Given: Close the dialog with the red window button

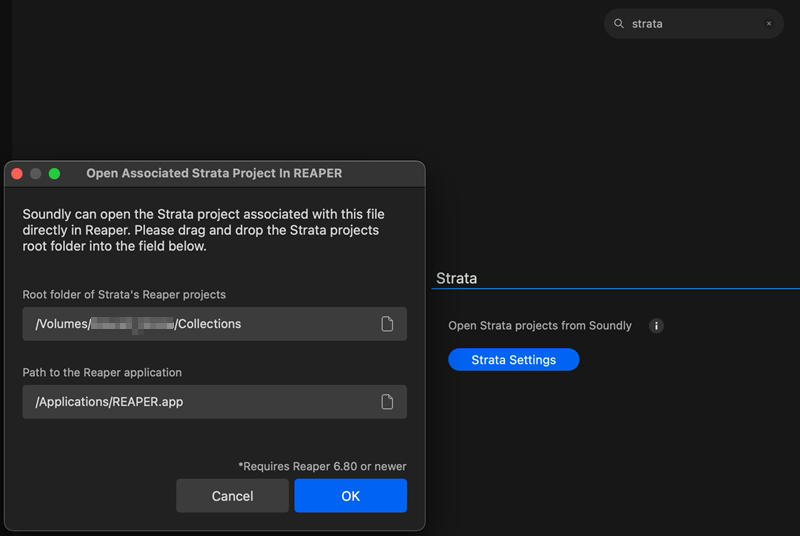Looking at the screenshot, I should click(17, 173).
